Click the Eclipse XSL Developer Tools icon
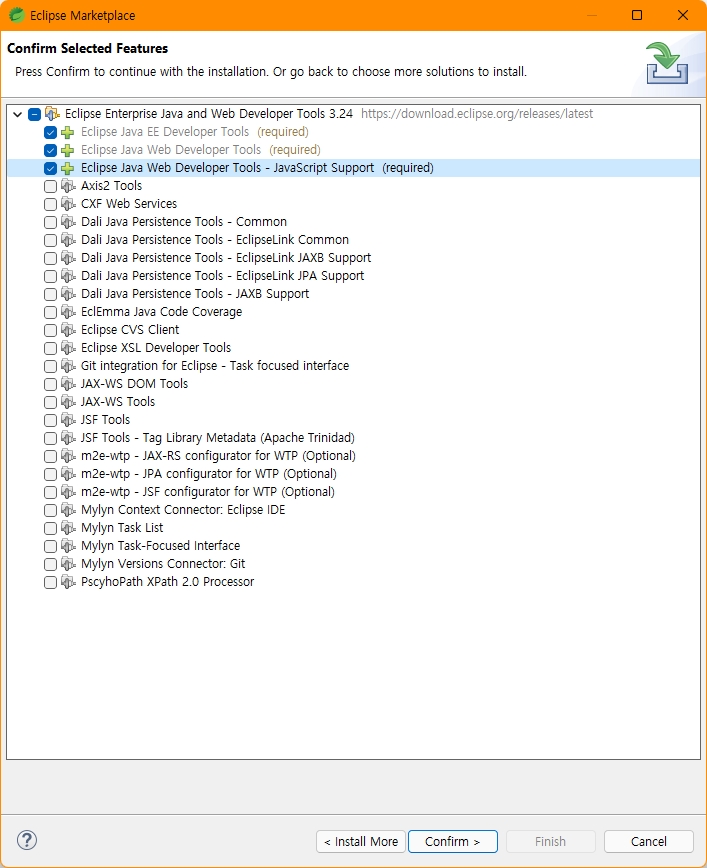Image resolution: width=707 pixels, height=868 pixels. (68, 348)
